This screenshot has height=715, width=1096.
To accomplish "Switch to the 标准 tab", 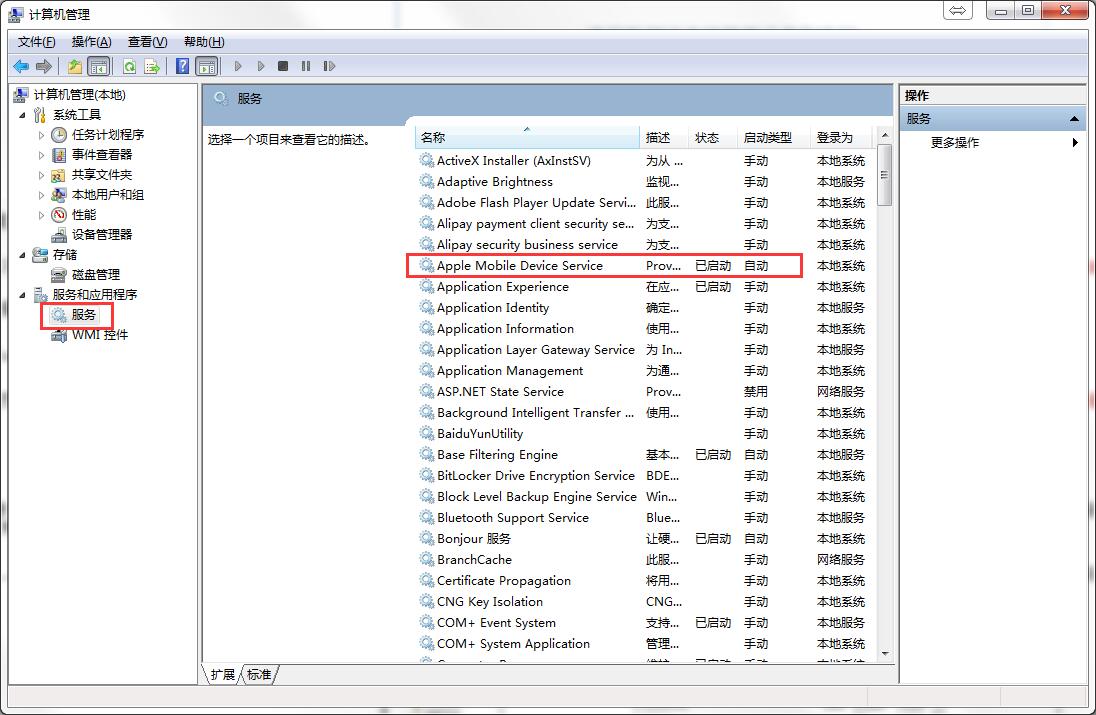I will pyautogui.click(x=258, y=675).
